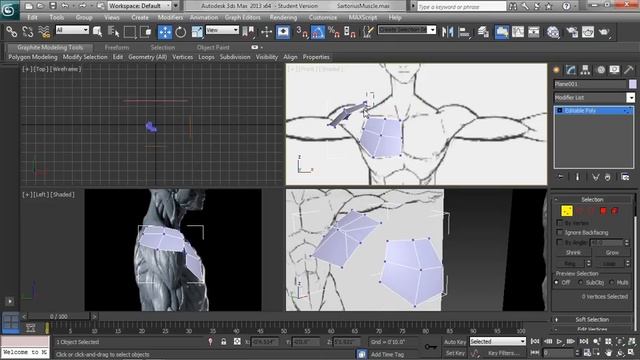Switch to the Freeform ribbon tab
The image size is (640, 360).
pyautogui.click(x=117, y=47)
